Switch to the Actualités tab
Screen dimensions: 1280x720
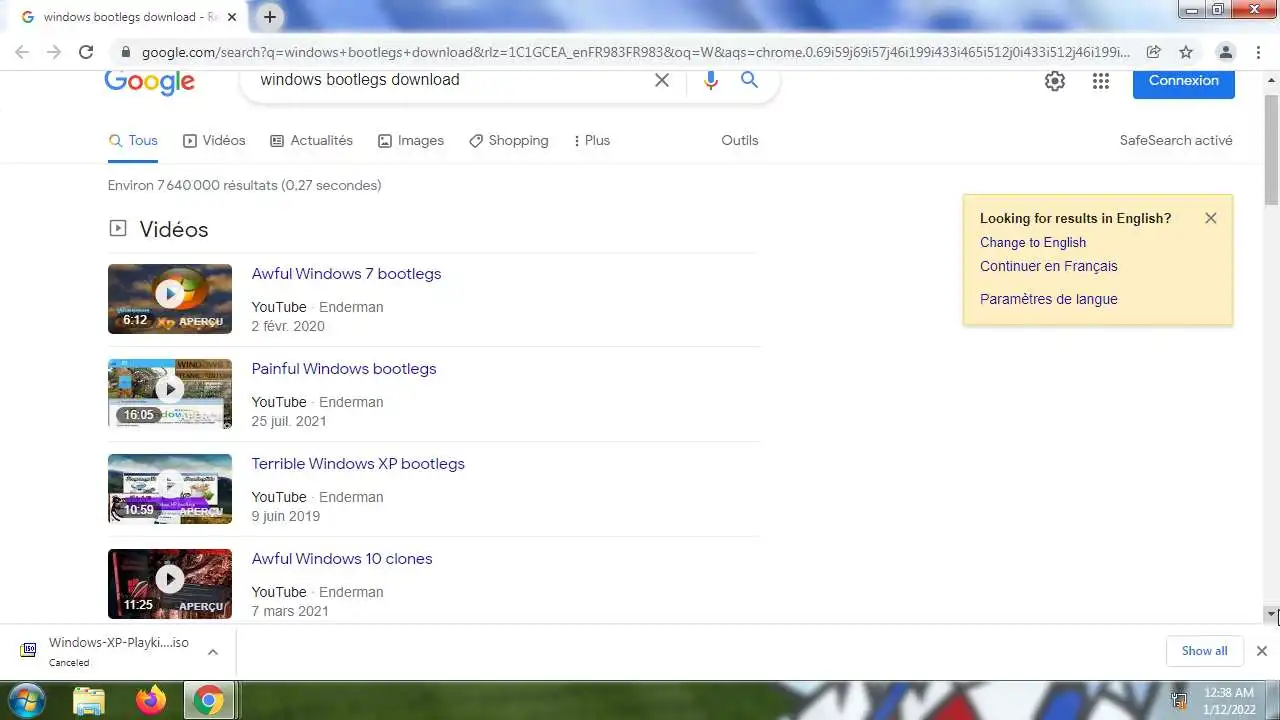pyautogui.click(x=311, y=141)
